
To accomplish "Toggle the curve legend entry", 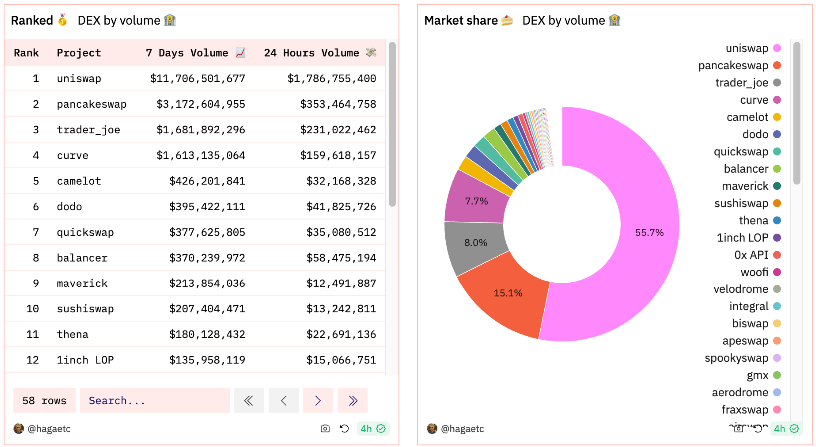I will [x=760, y=99].
